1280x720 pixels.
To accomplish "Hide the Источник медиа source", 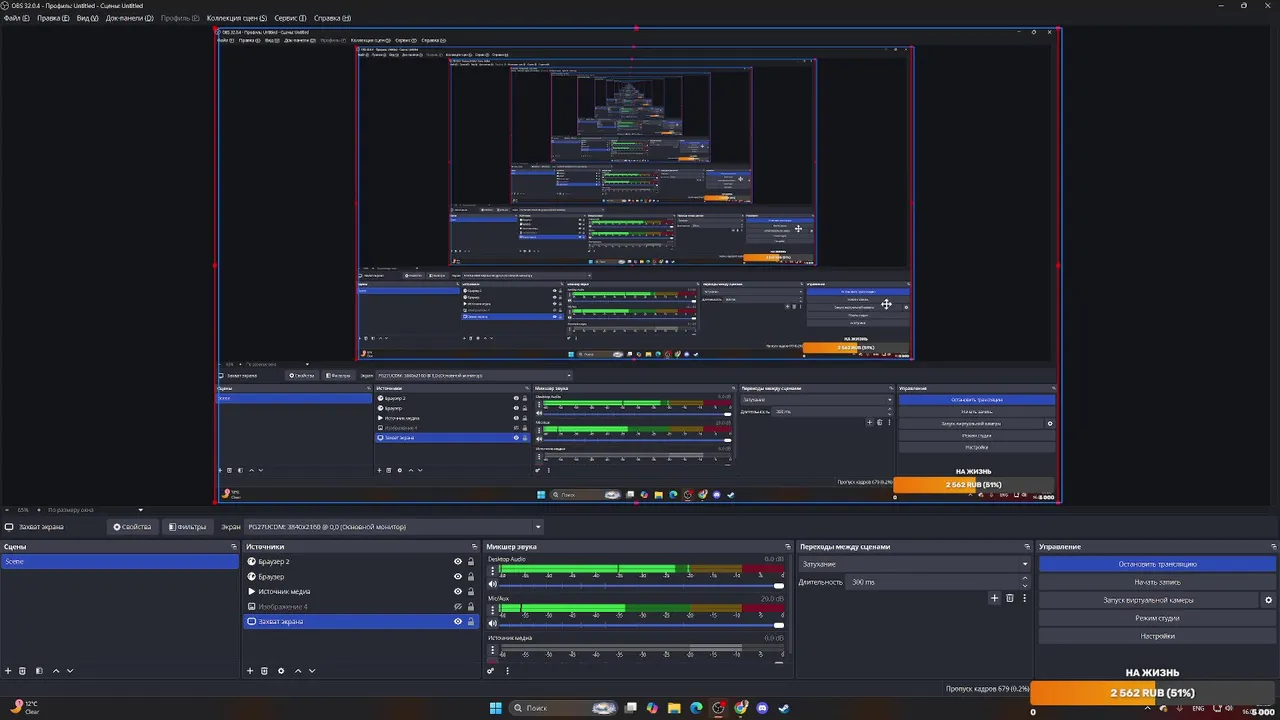I will 458,591.
